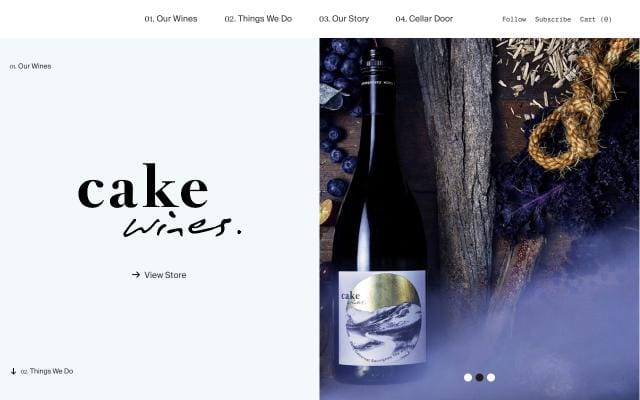Open the 02. Things We Do menu item

[258, 19]
